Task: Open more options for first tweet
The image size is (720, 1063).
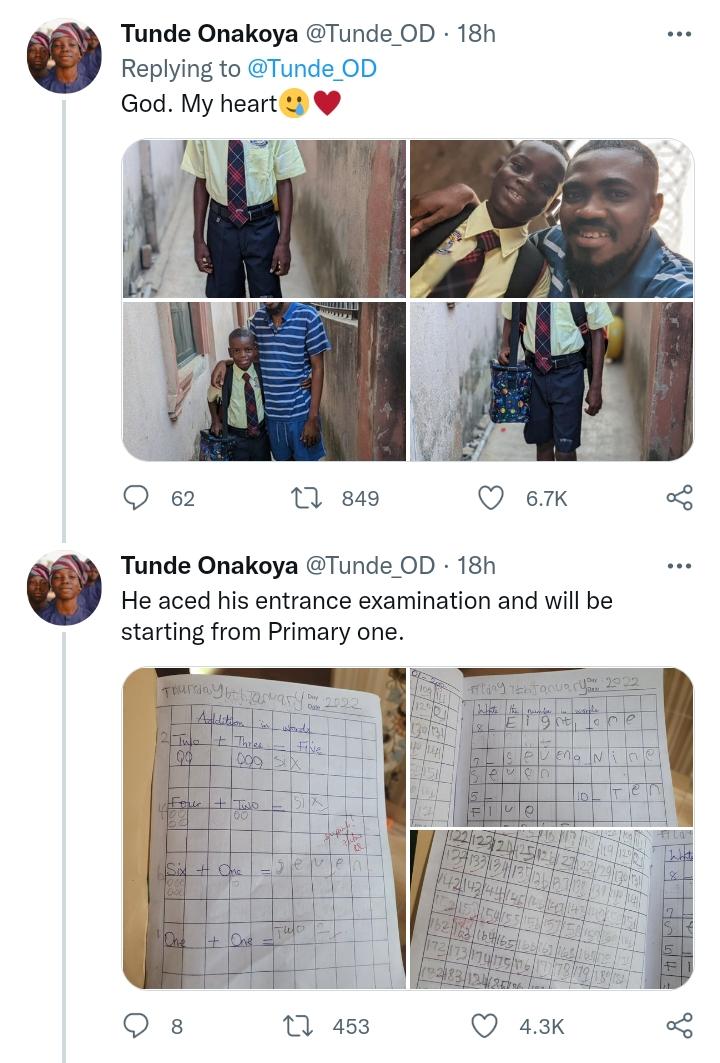Action: (x=679, y=34)
